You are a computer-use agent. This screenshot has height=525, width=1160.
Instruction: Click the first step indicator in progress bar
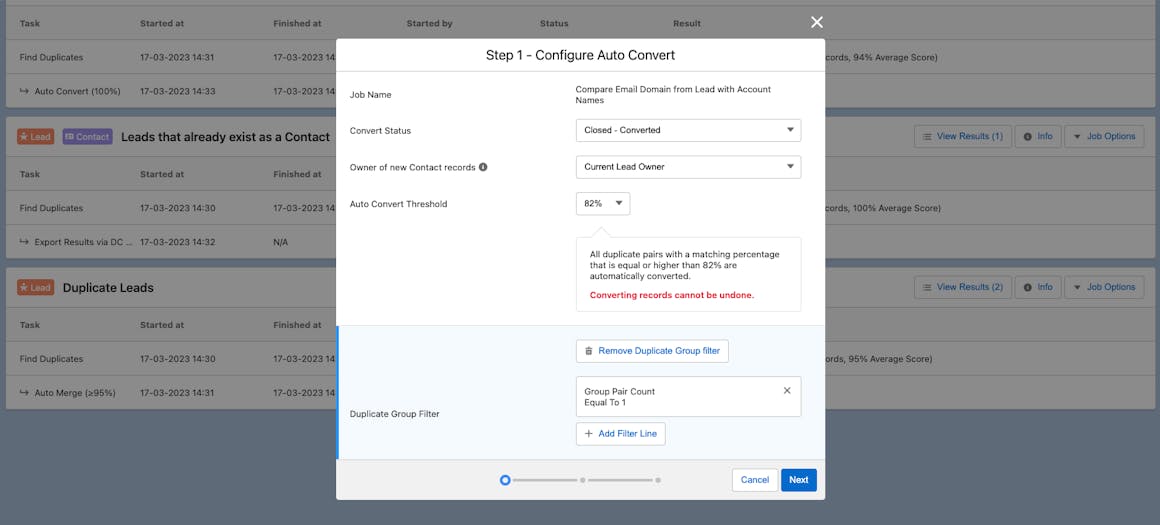[x=505, y=480]
